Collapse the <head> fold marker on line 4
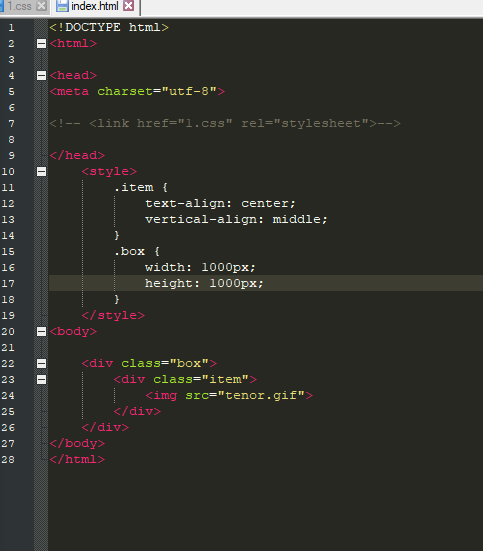Screen dimensions: 483x551 point(41,75)
